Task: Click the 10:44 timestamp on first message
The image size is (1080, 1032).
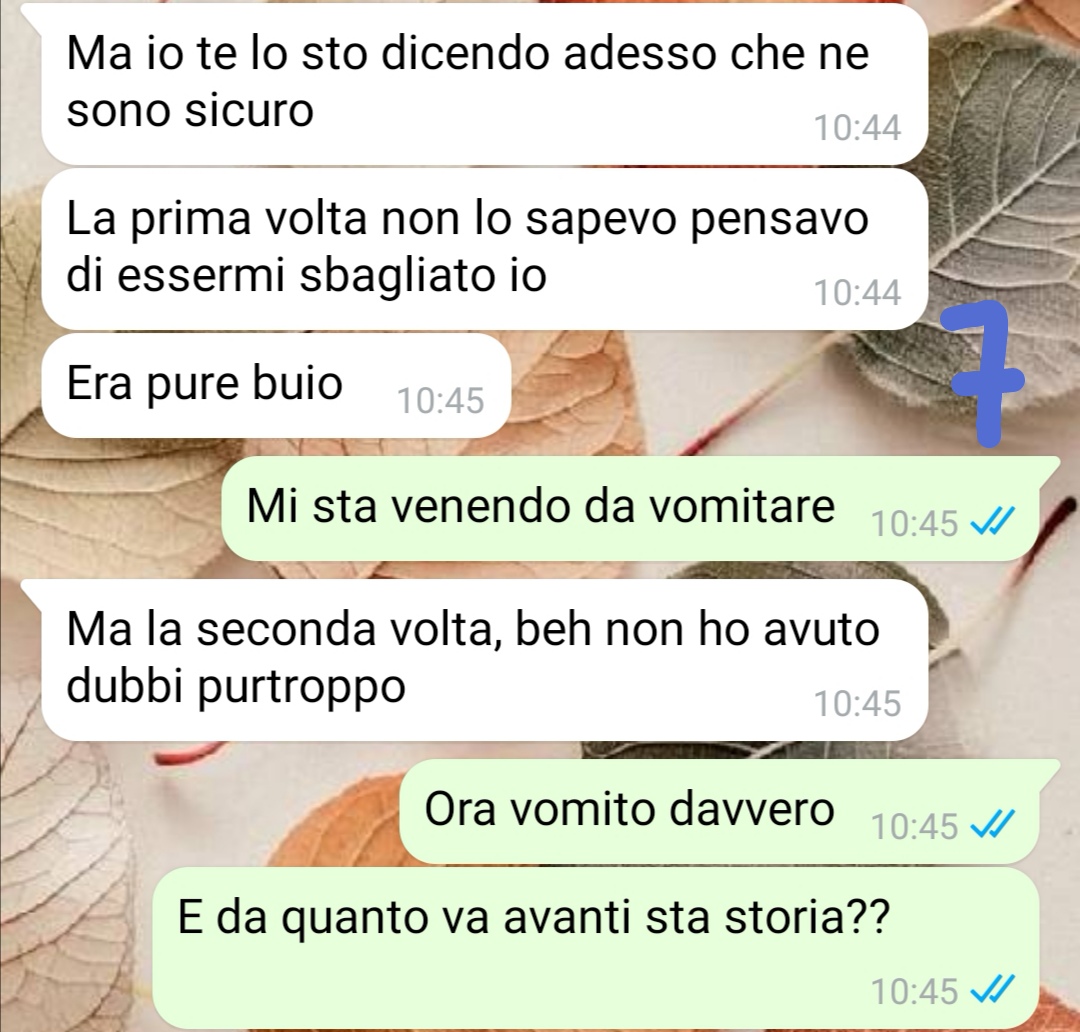Action: (x=858, y=127)
